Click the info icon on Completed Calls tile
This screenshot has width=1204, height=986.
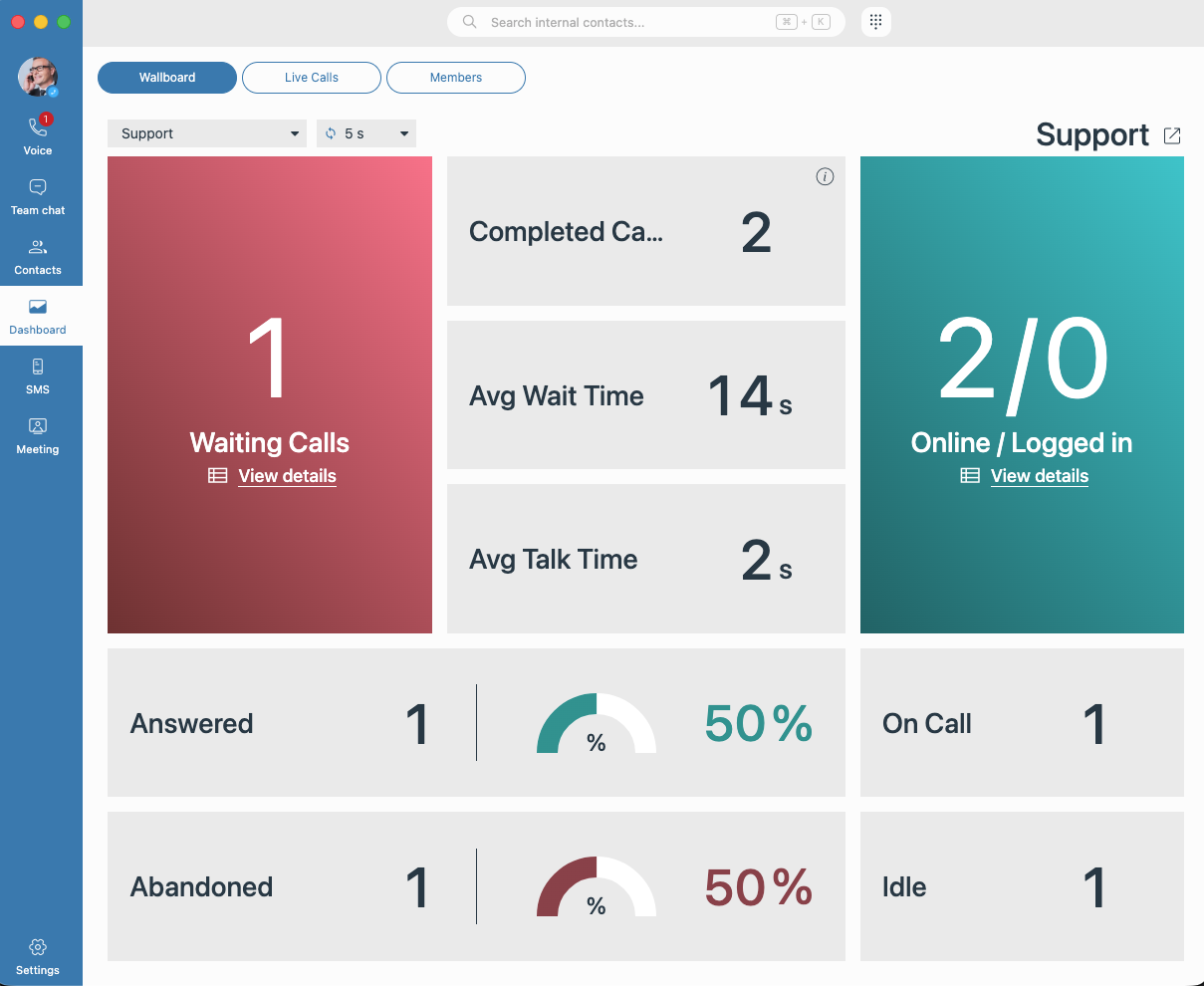[825, 176]
